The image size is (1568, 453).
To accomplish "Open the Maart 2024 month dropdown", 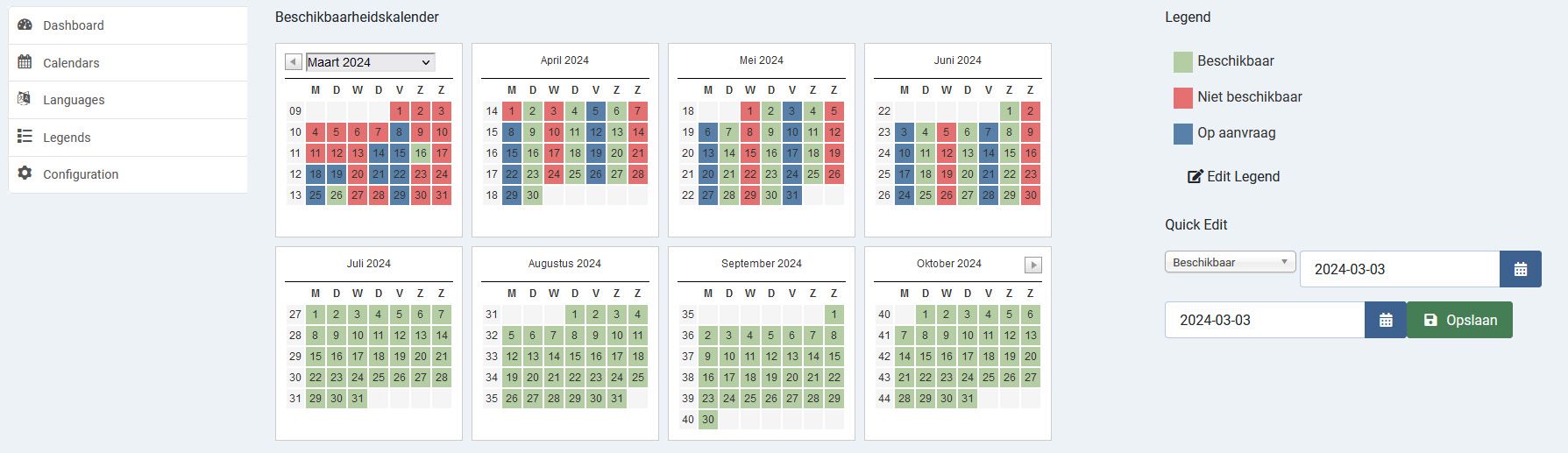I will click(370, 62).
